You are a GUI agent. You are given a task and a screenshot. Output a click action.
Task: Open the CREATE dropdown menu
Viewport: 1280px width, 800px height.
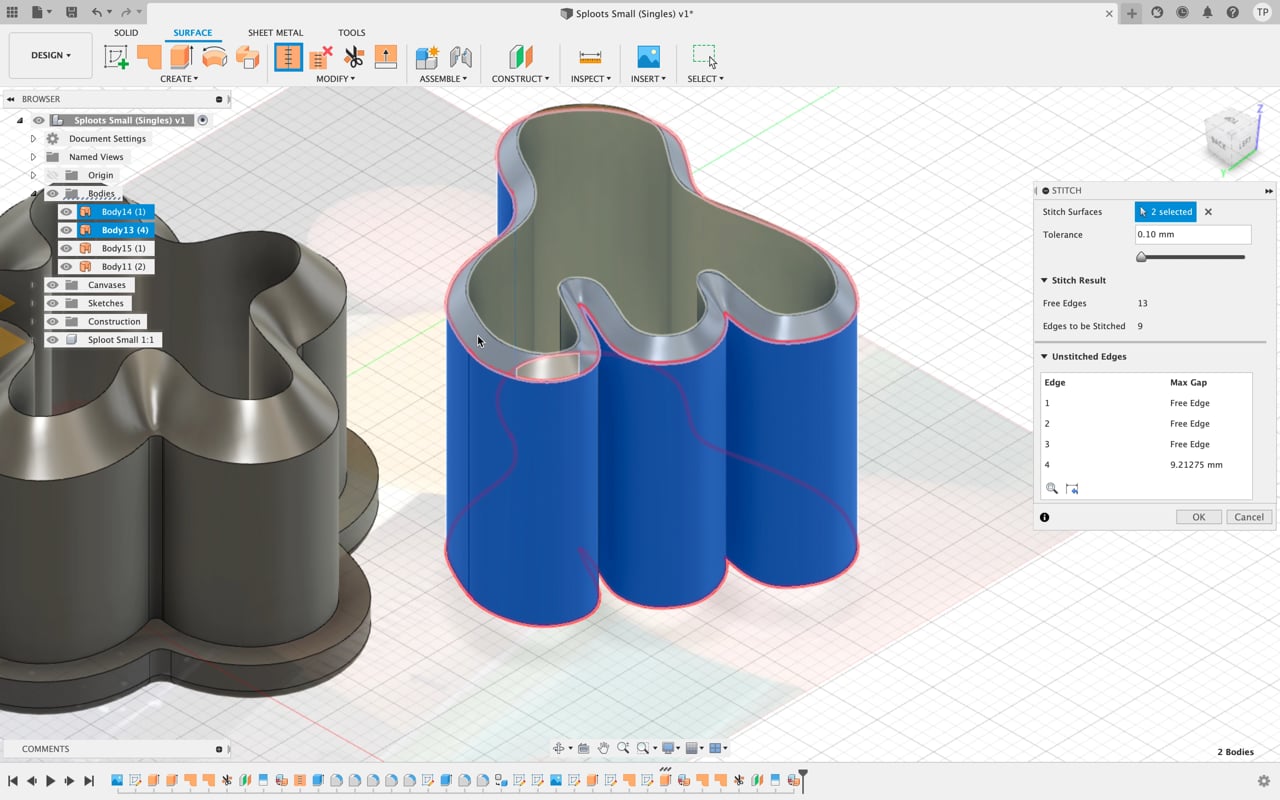coord(179,79)
